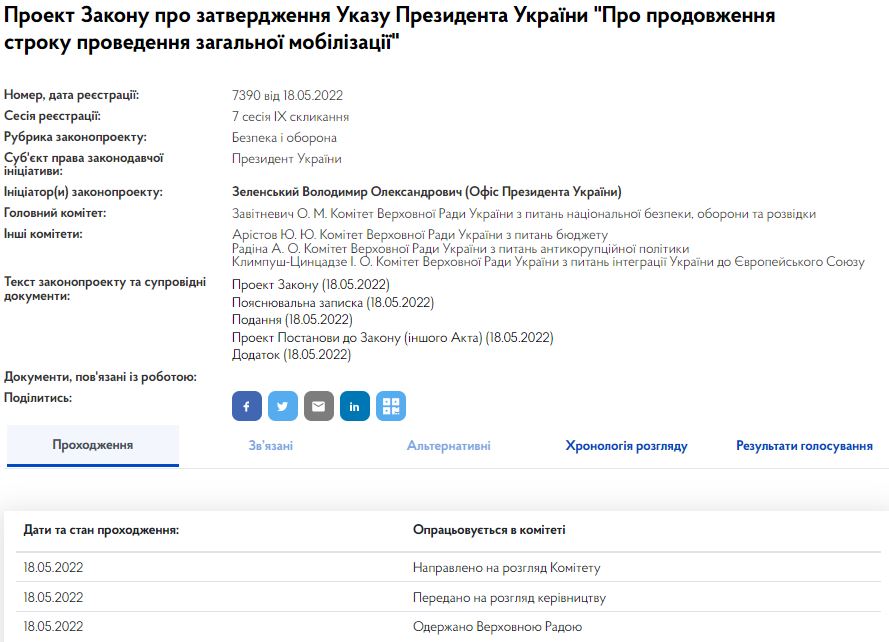Select the Проходження tab
This screenshot has height=642, width=889.
tap(93, 445)
